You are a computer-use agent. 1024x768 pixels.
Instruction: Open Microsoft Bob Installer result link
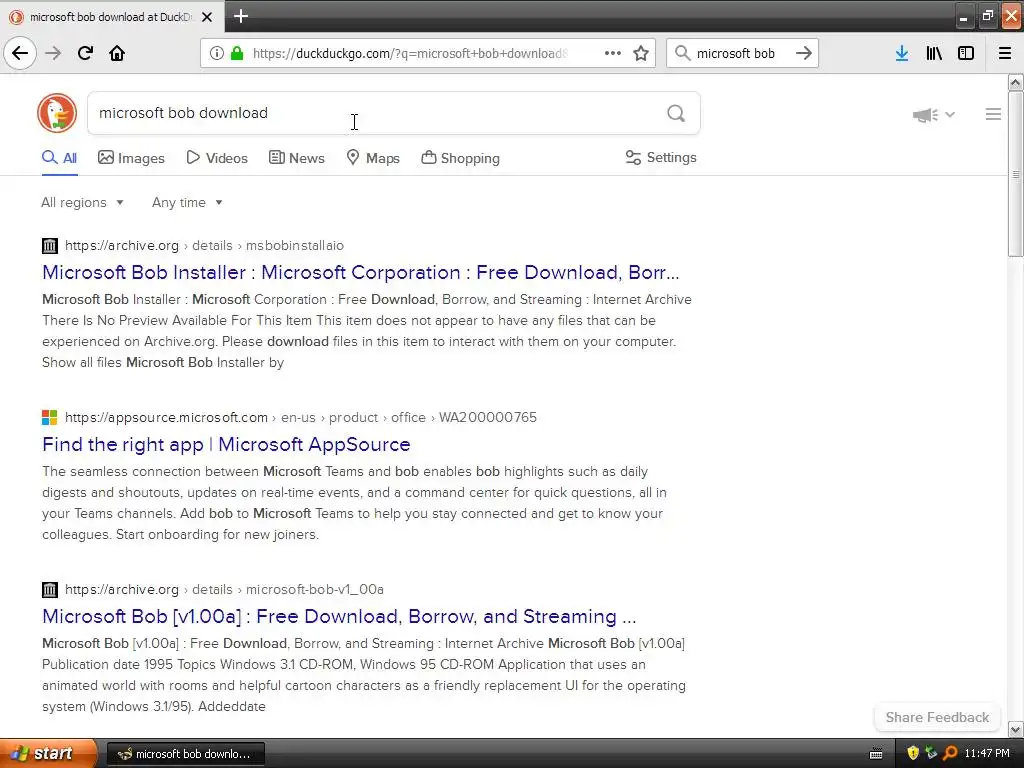[x=360, y=272]
